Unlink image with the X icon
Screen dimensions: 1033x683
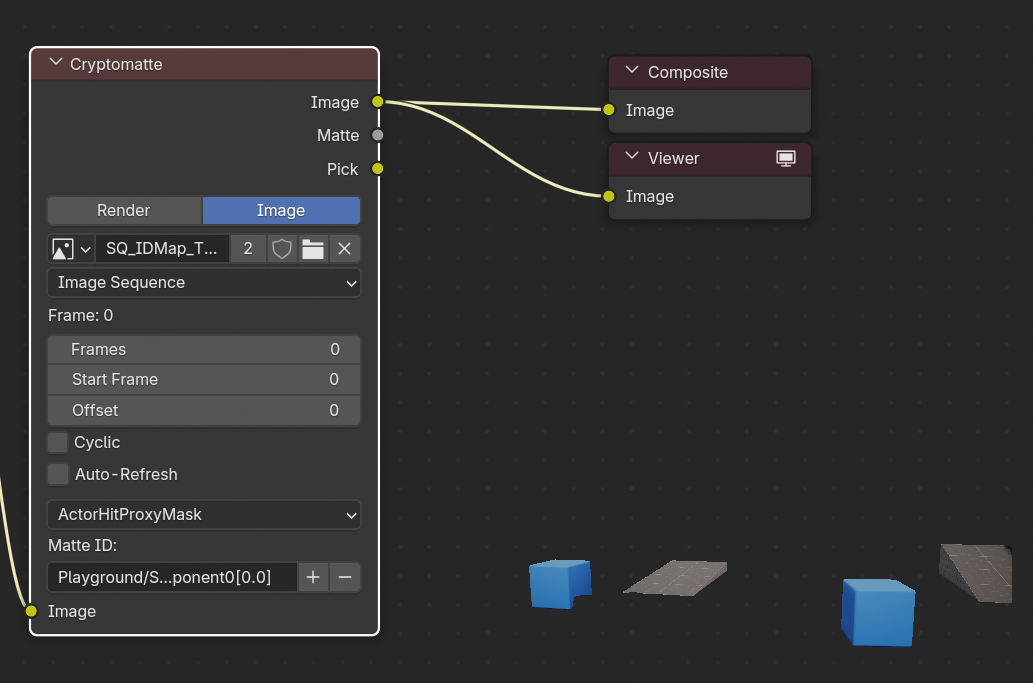coord(344,249)
